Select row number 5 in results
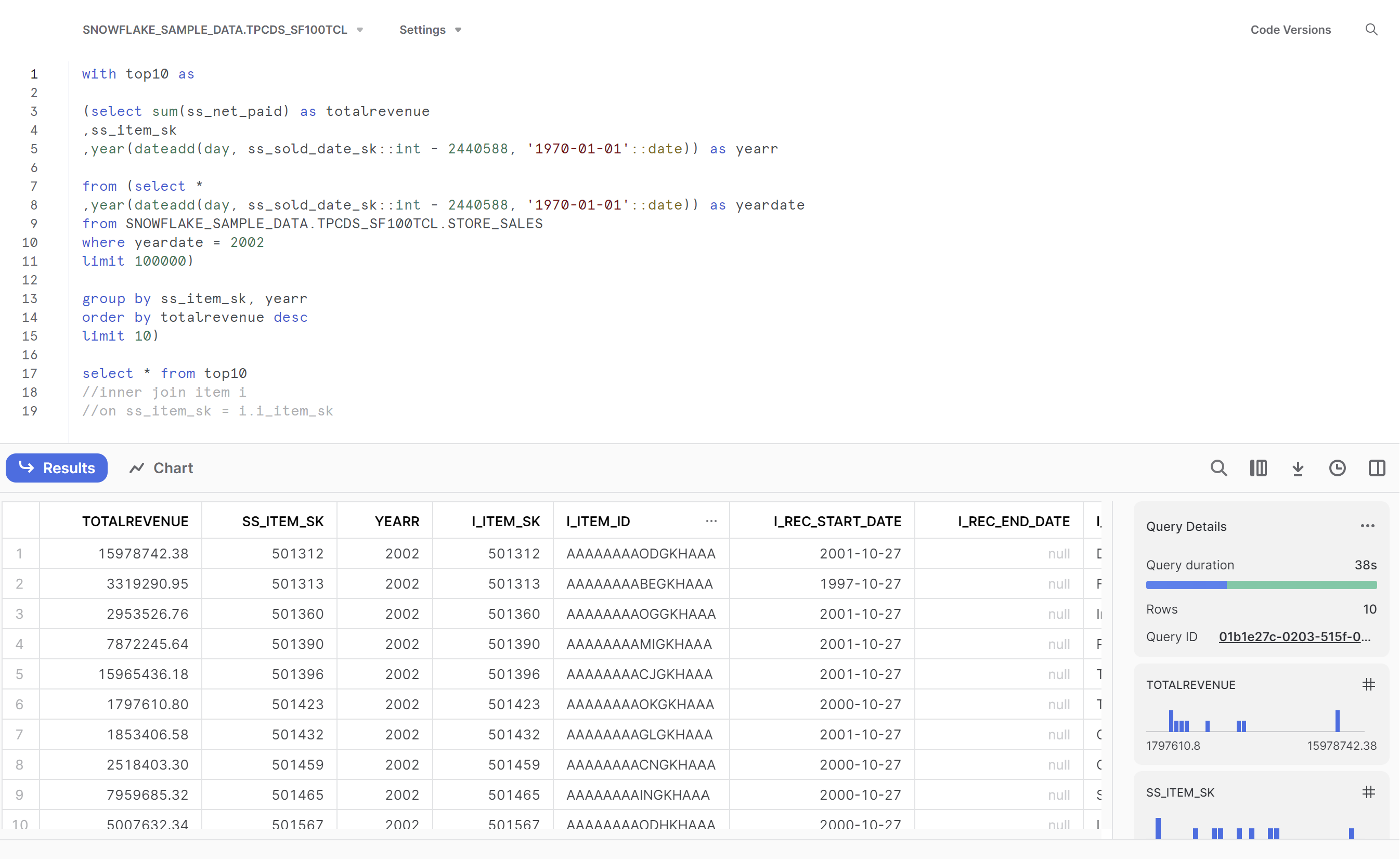The height and width of the screenshot is (859, 1400). click(20, 674)
